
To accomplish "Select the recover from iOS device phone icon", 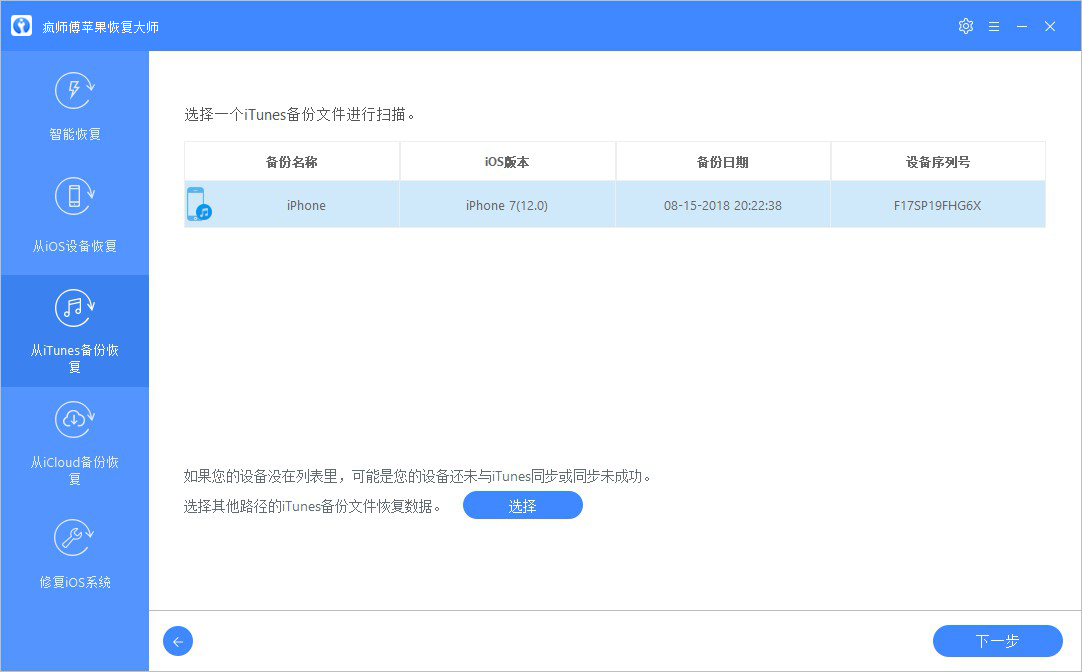I will pyautogui.click(x=75, y=196).
